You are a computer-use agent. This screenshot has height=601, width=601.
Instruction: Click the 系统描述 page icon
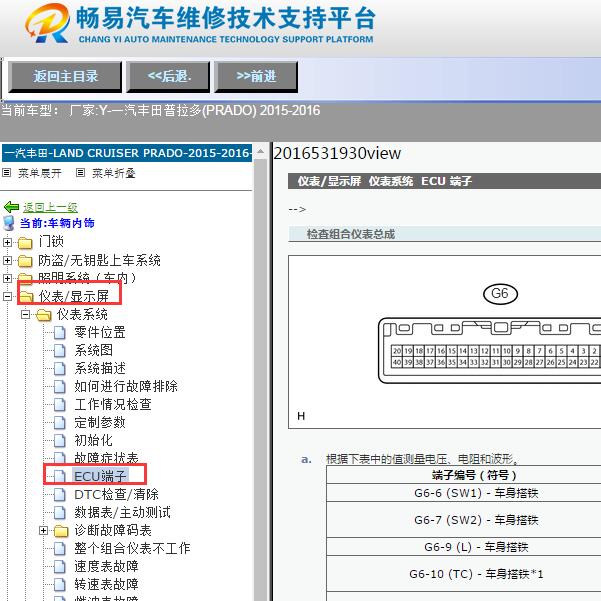59,369
